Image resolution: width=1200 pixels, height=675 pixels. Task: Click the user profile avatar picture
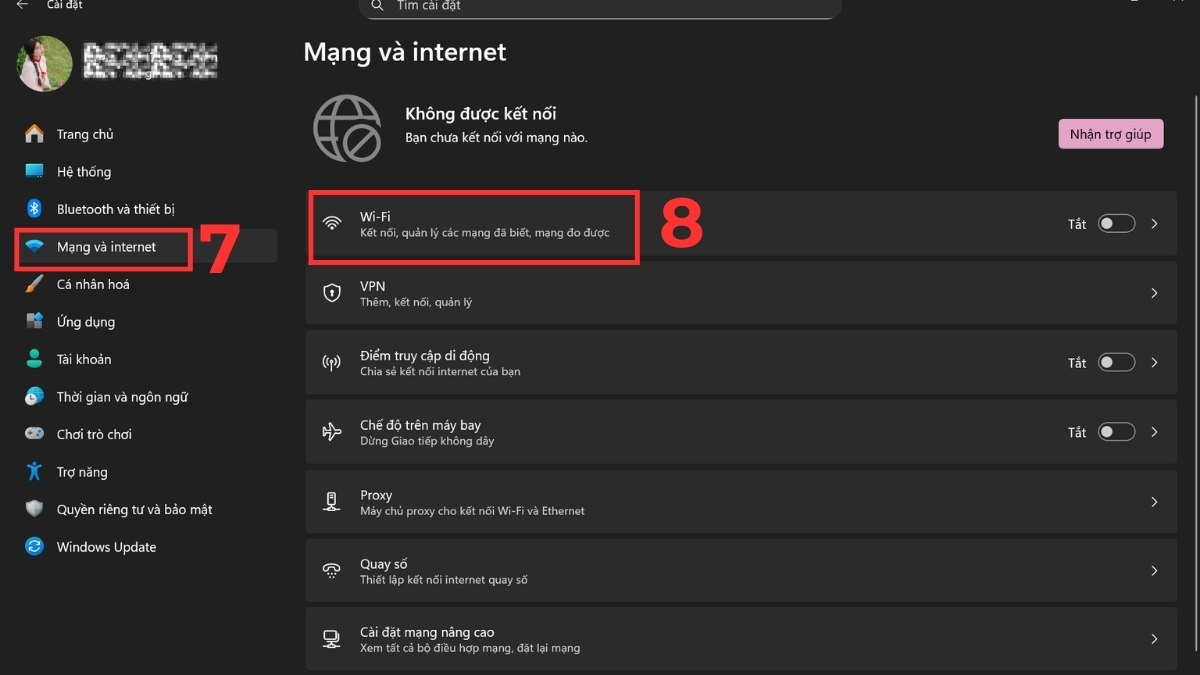coord(43,63)
